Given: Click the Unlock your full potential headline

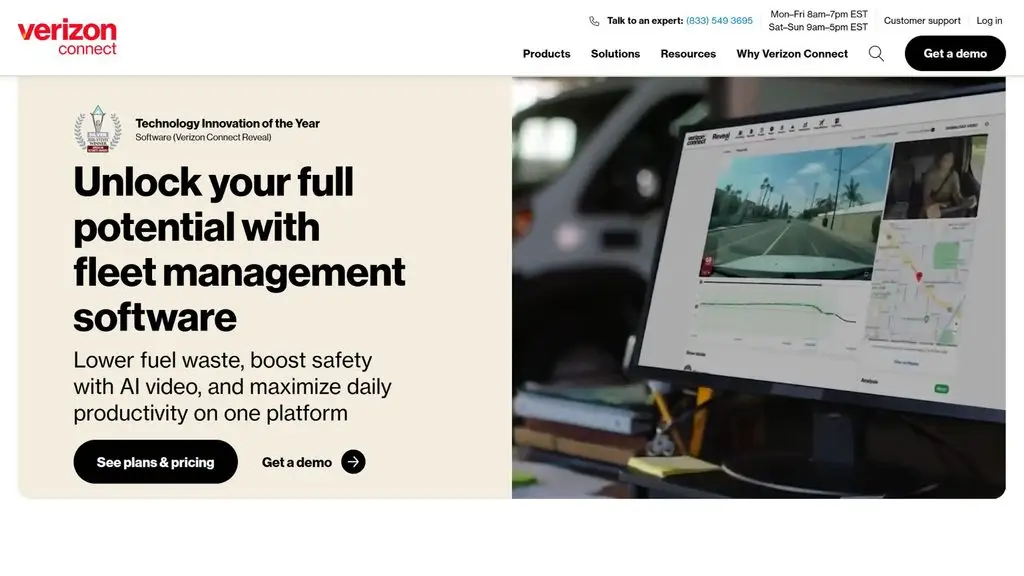Looking at the screenshot, I should pos(239,249).
